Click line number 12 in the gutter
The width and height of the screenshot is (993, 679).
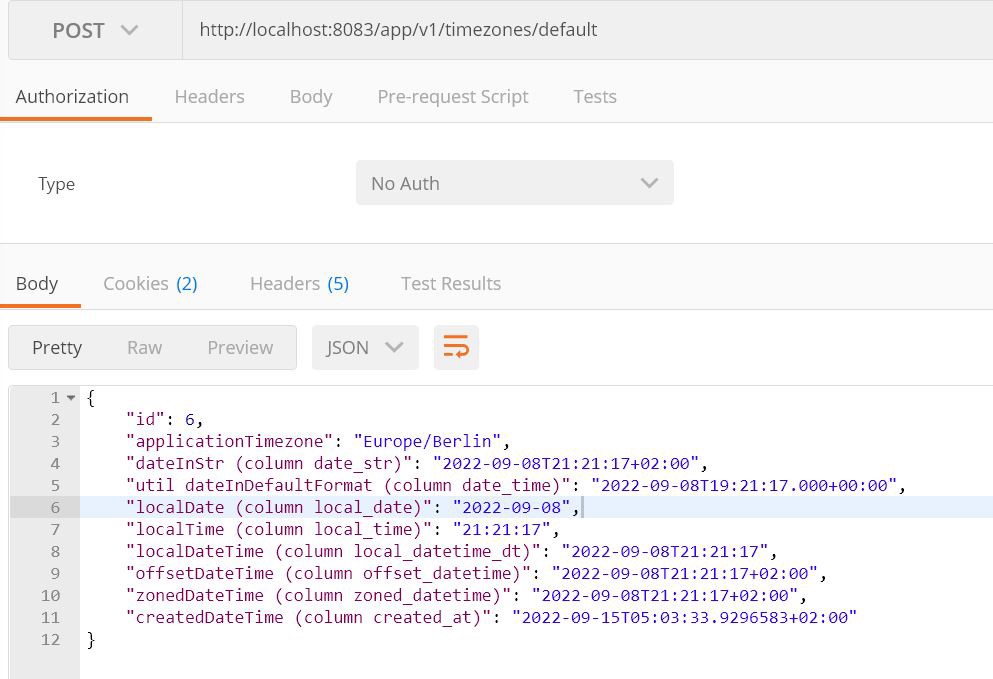pos(51,639)
